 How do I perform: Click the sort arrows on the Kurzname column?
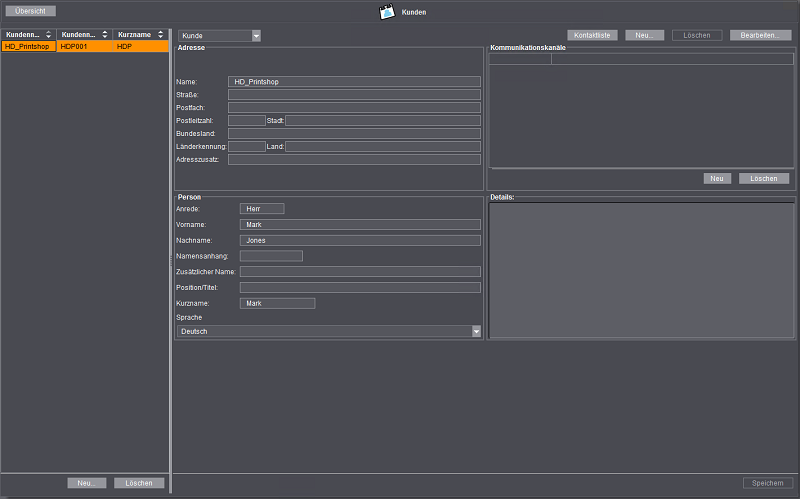(x=160, y=34)
